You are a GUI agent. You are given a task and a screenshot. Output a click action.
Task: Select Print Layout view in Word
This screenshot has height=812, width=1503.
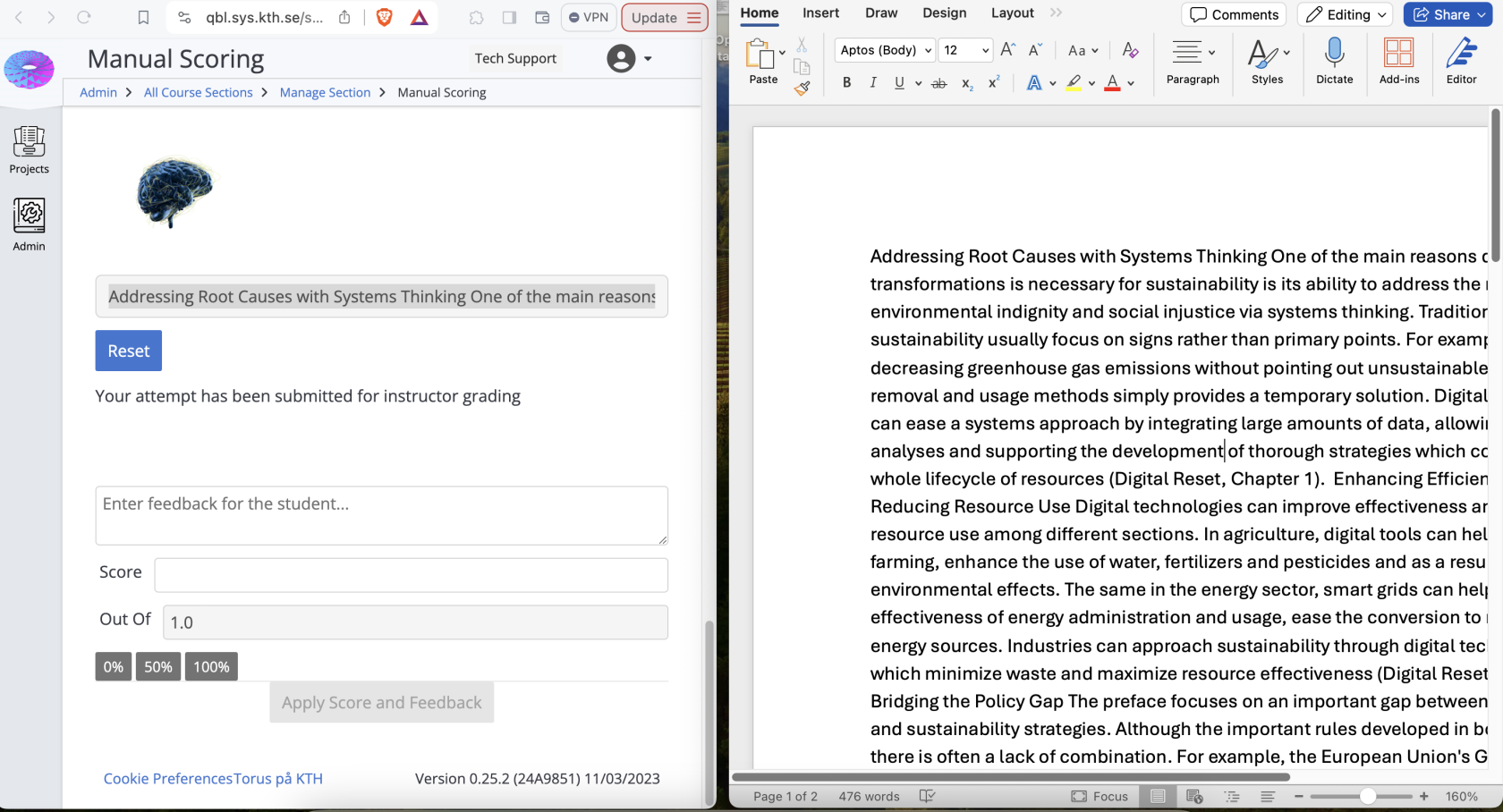tap(1158, 796)
